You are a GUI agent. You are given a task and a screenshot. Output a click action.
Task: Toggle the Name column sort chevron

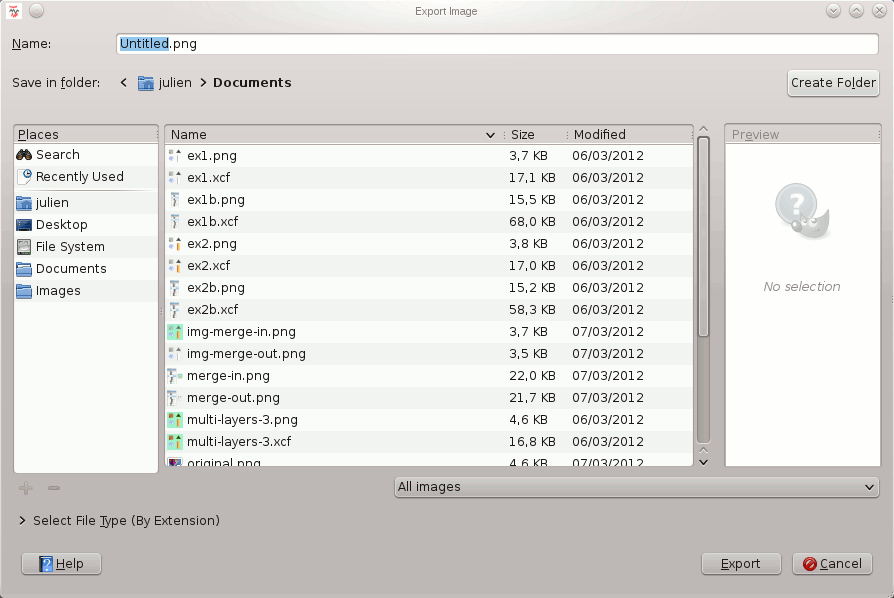[x=490, y=134]
